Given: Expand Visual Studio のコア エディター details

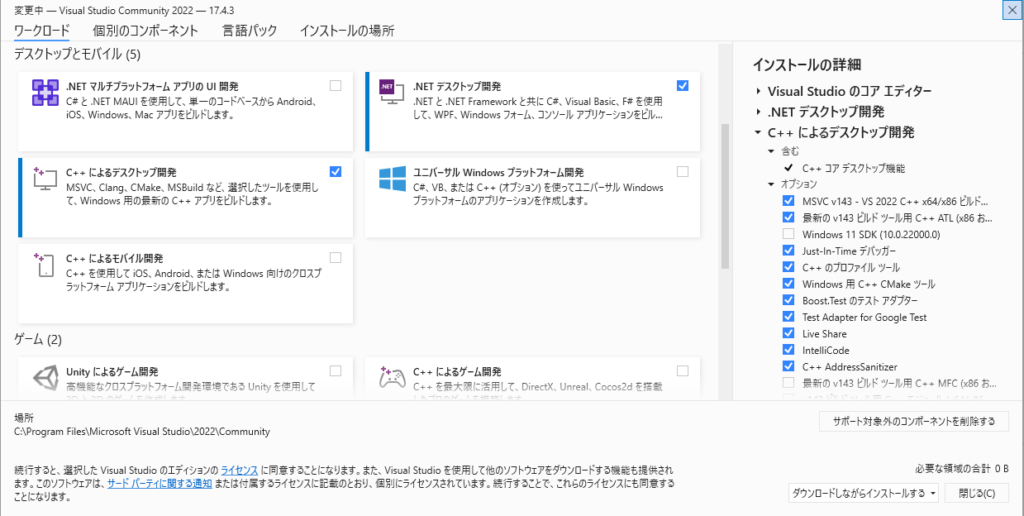Looking at the screenshot, I should (758, 91).
